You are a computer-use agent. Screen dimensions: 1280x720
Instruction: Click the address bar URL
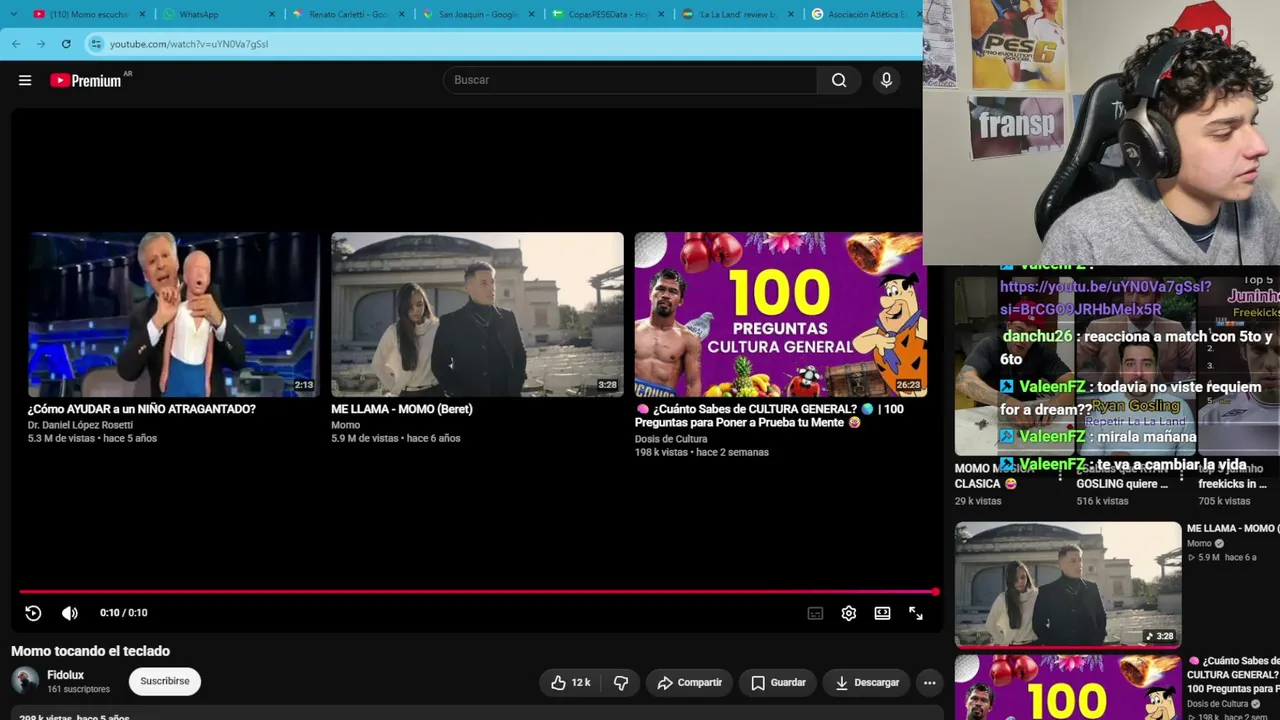(x=189, y=44)
